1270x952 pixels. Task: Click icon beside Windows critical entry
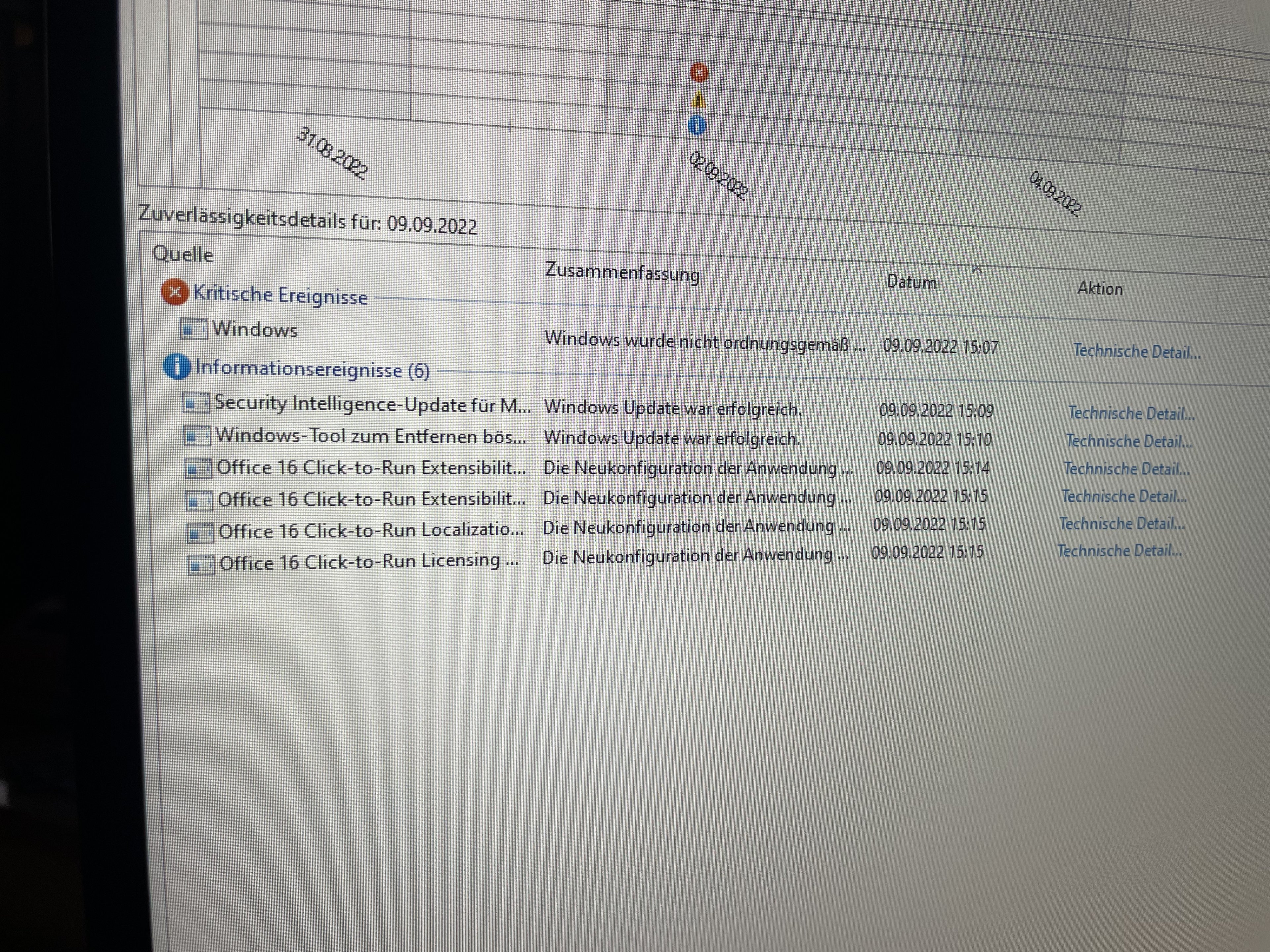[x=193, y=329]
